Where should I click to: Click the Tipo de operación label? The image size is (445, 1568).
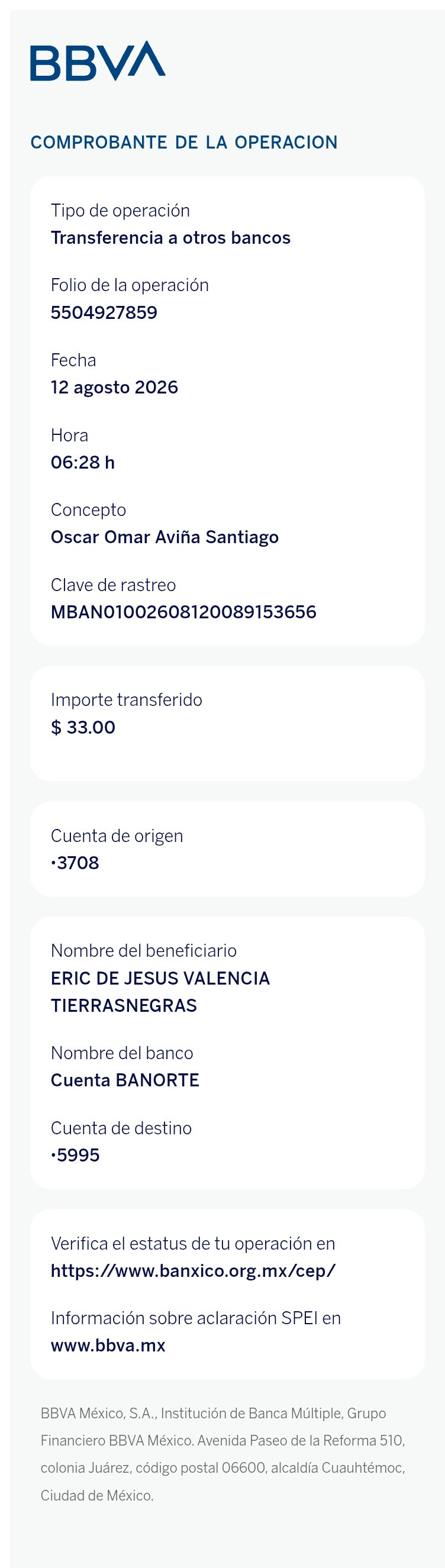pyautogui.click(x=121, y=211)
